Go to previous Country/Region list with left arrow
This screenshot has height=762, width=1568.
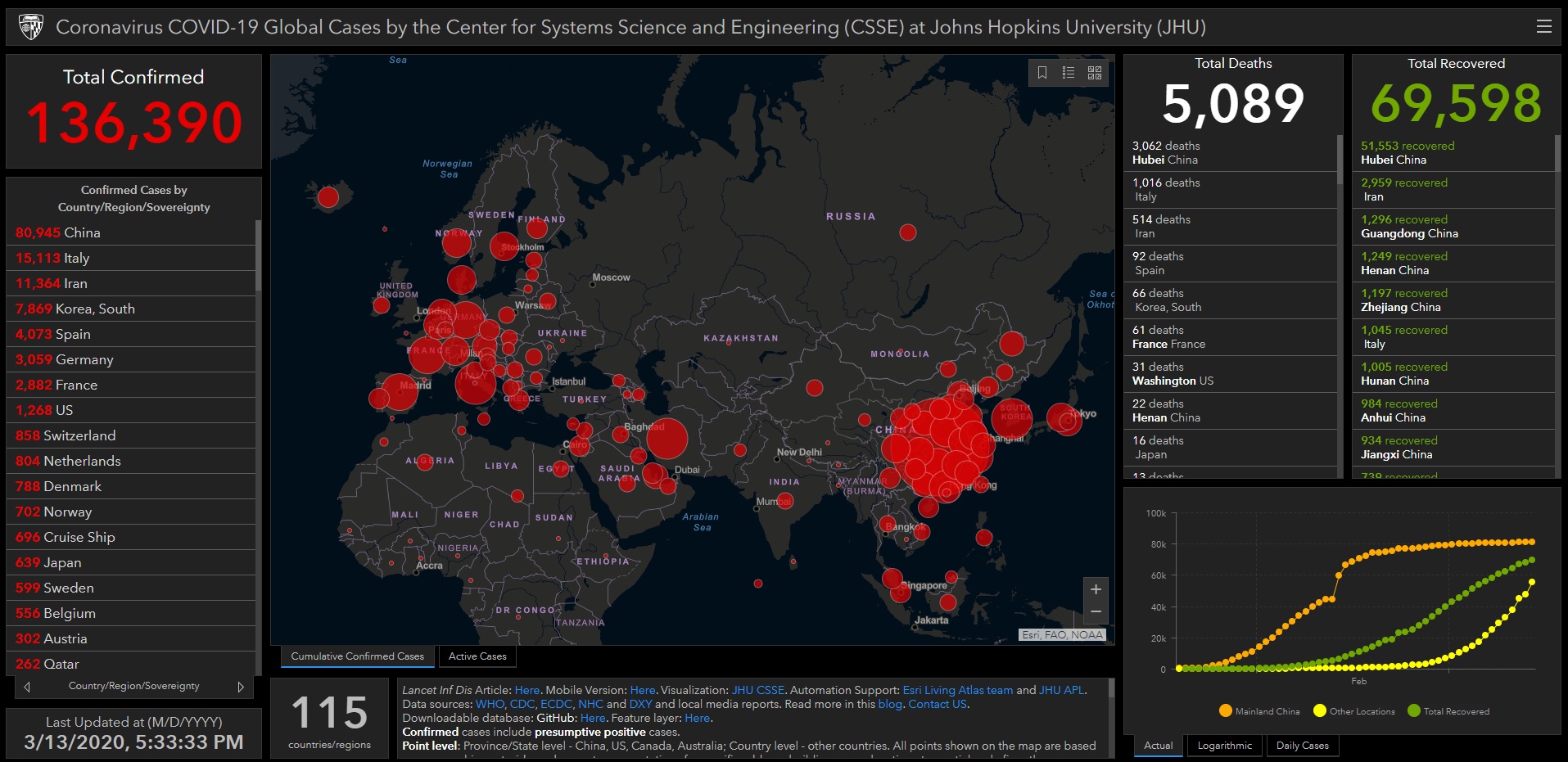coord(28,687)
